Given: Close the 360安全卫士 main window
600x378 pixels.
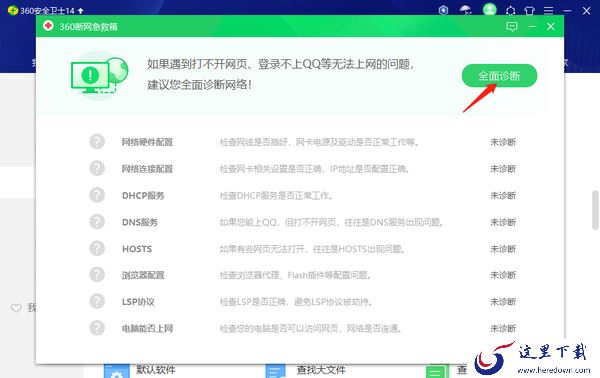Looking at the screenshot, I should click(586, 11).
